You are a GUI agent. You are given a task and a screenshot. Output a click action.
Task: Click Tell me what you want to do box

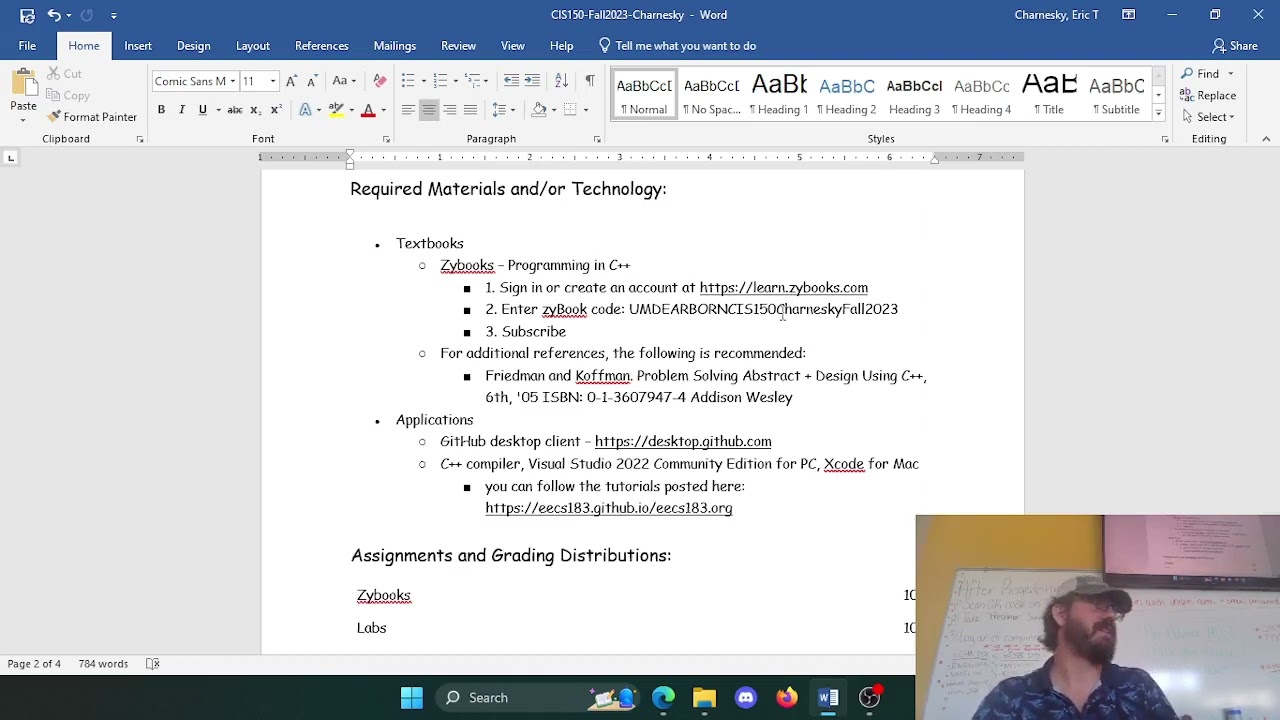click(677, 46)
